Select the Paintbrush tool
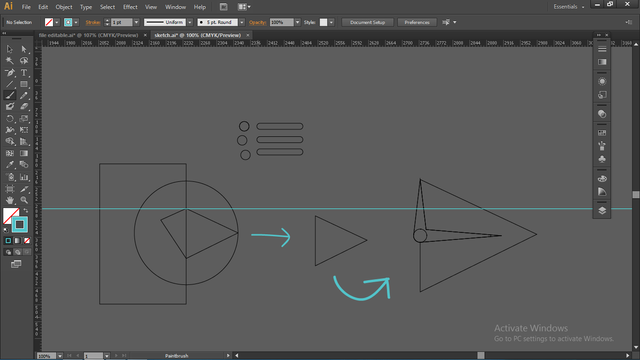640x360 pixels. tap(10, 95)
